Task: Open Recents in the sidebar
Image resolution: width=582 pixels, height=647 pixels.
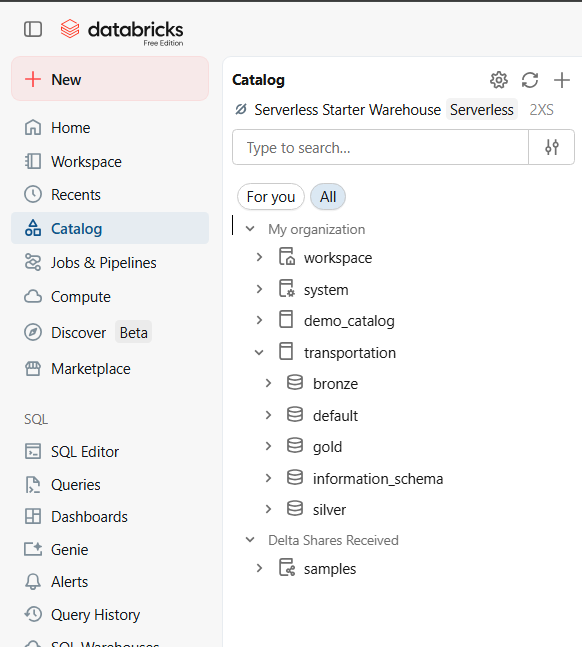Action: pos(110,194)
